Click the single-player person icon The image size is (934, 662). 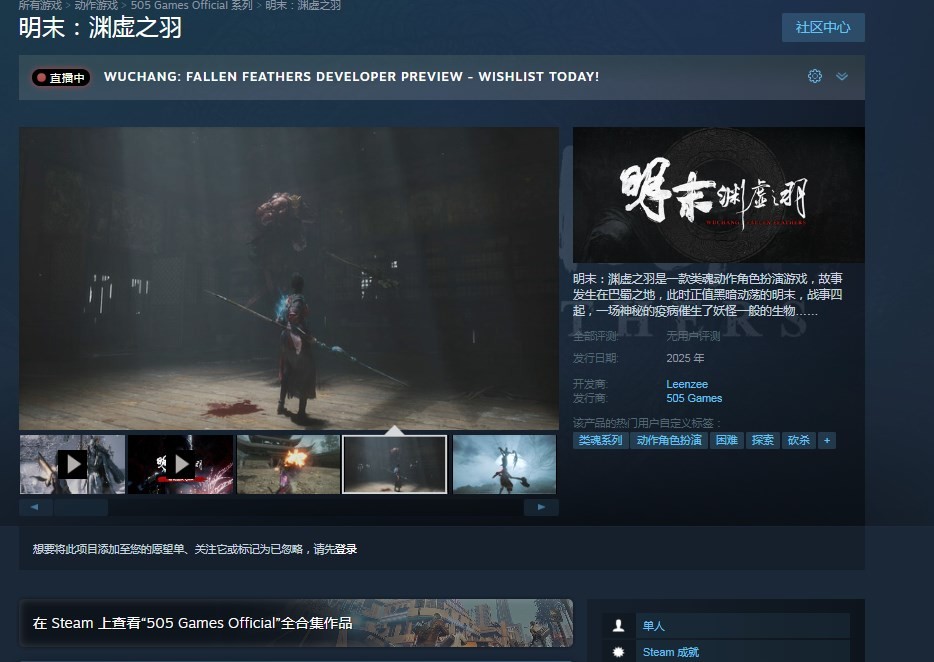(619, 626)
